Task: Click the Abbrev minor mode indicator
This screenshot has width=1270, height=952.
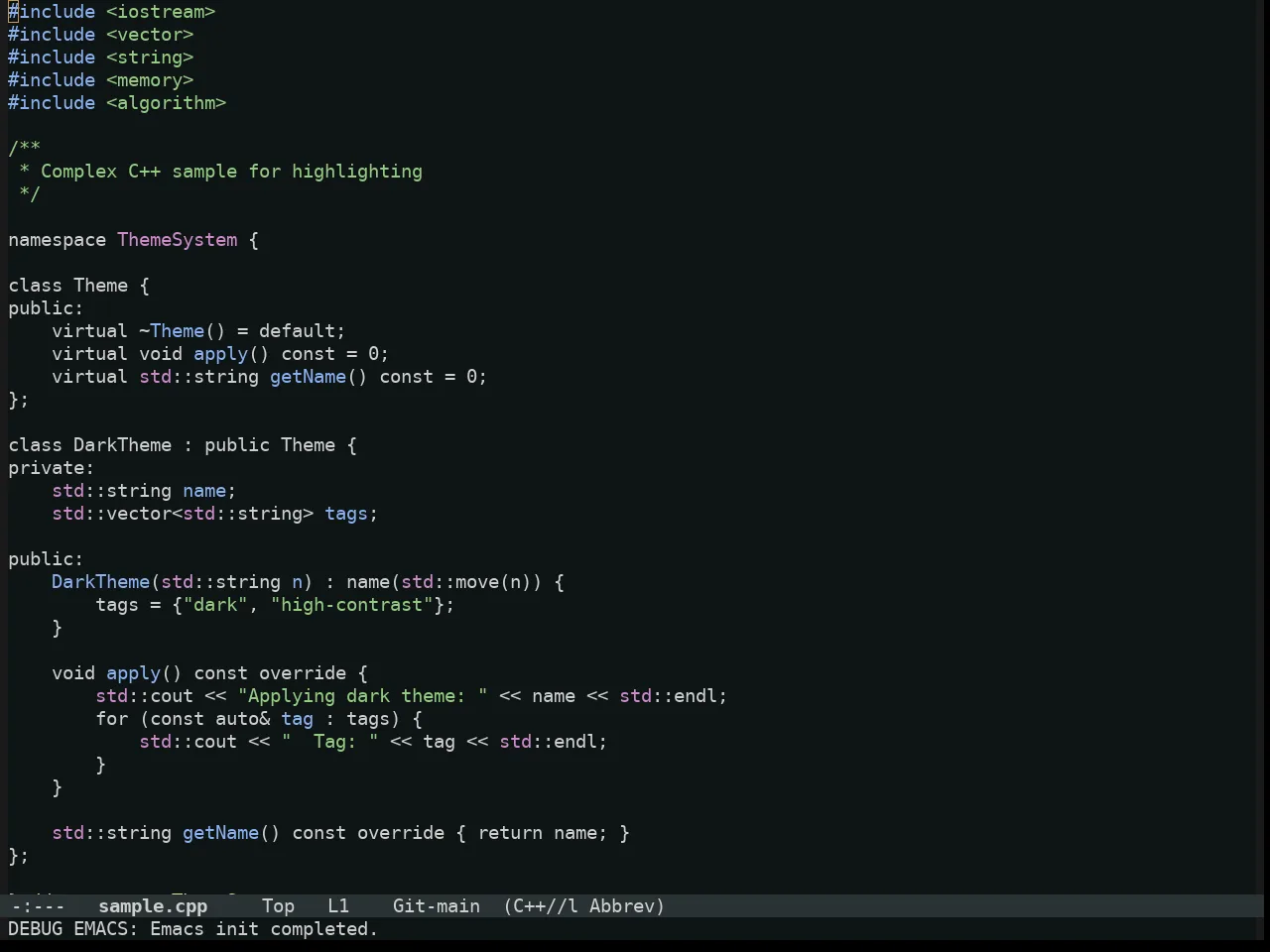Action: pos(622,905)
